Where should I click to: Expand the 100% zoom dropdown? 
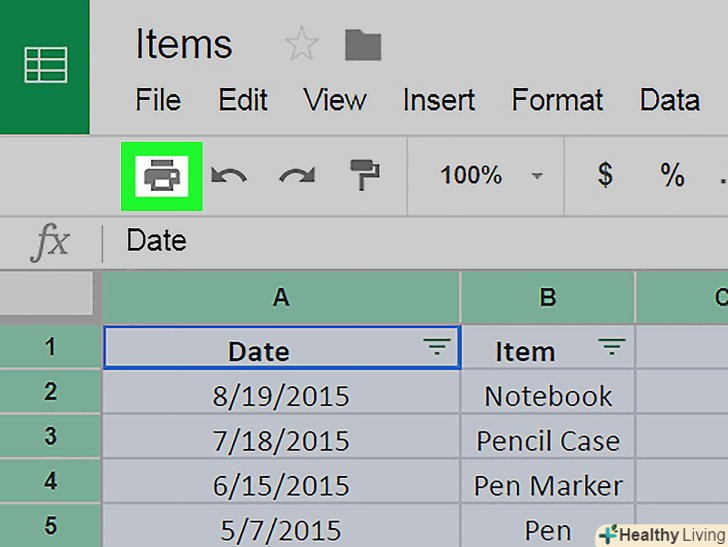(537, 177)
